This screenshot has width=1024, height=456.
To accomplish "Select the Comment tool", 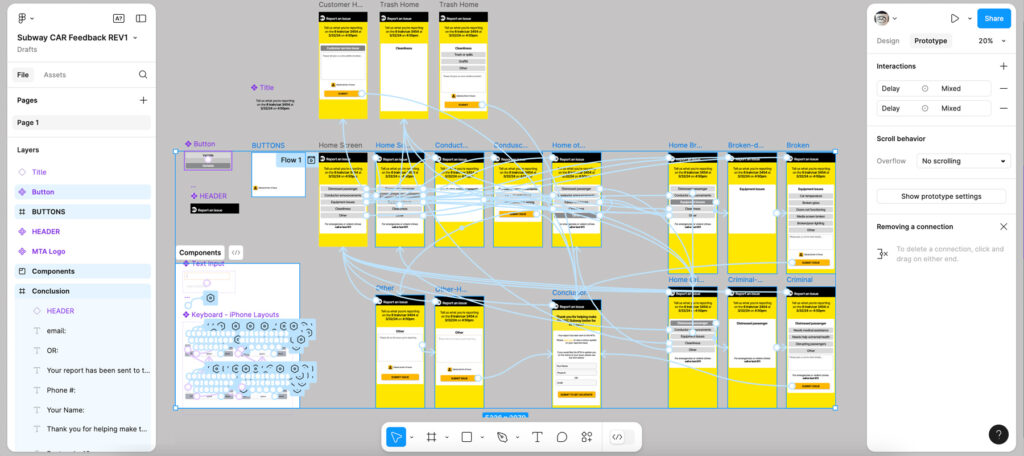I will (562, 437).
